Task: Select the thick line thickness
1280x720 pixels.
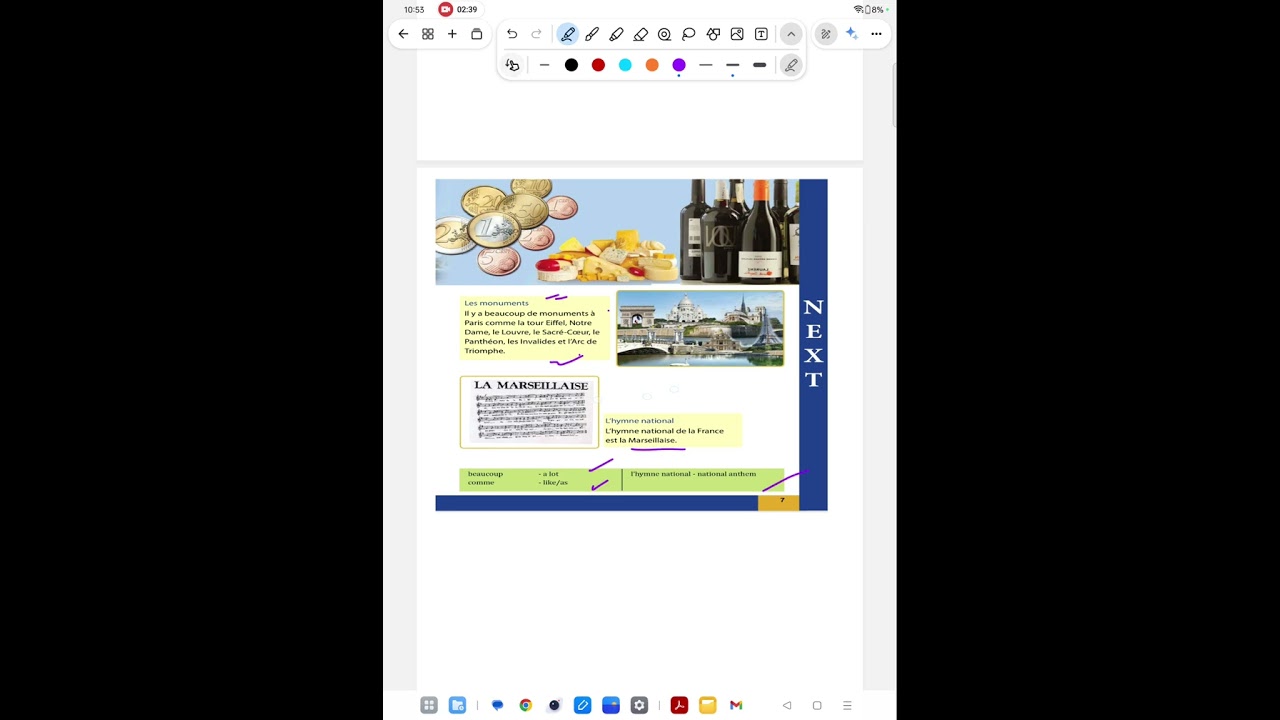Action: coord(760,65)
